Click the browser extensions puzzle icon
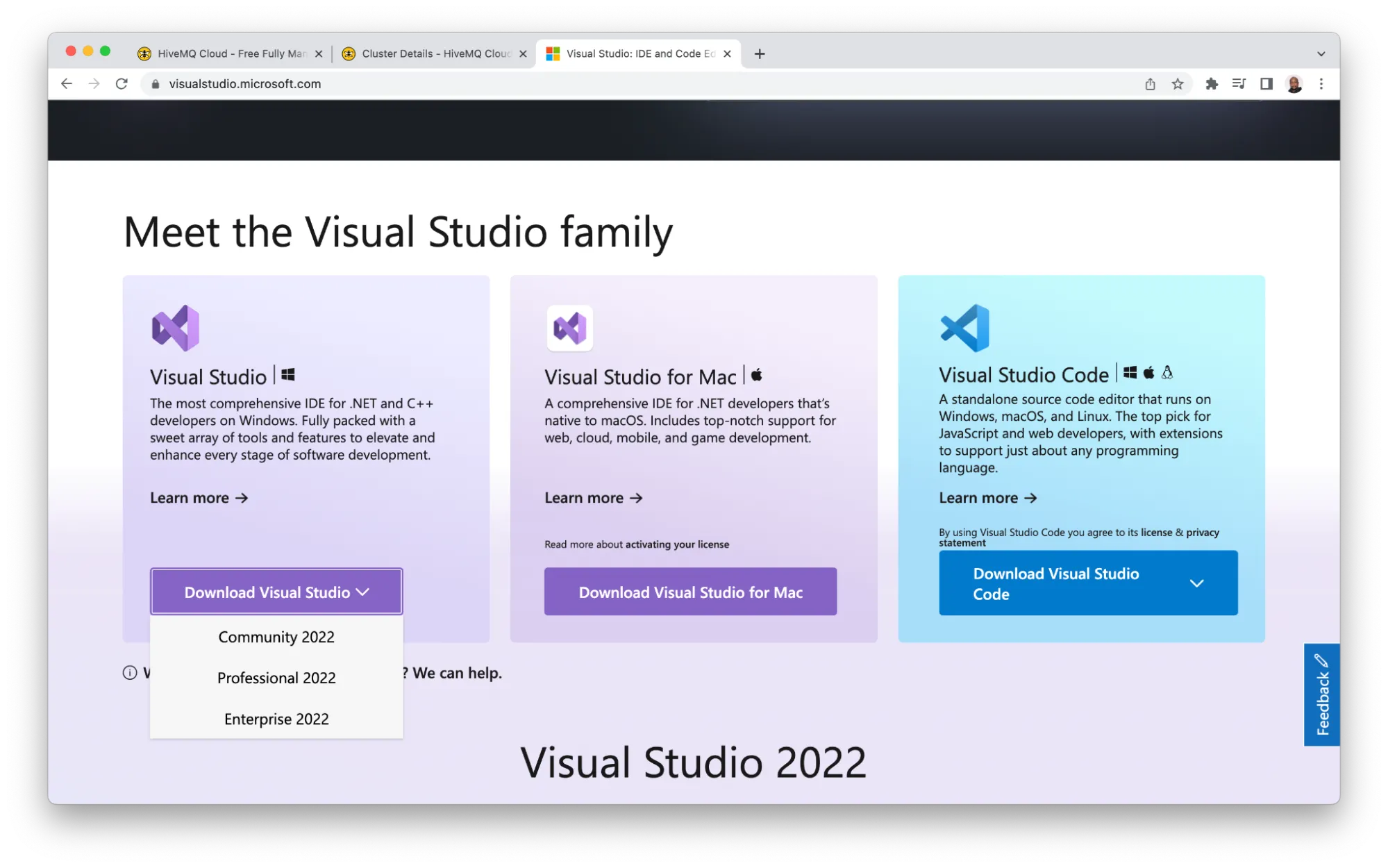This screenshot has height=868, width=1388. click(1211, 83)
